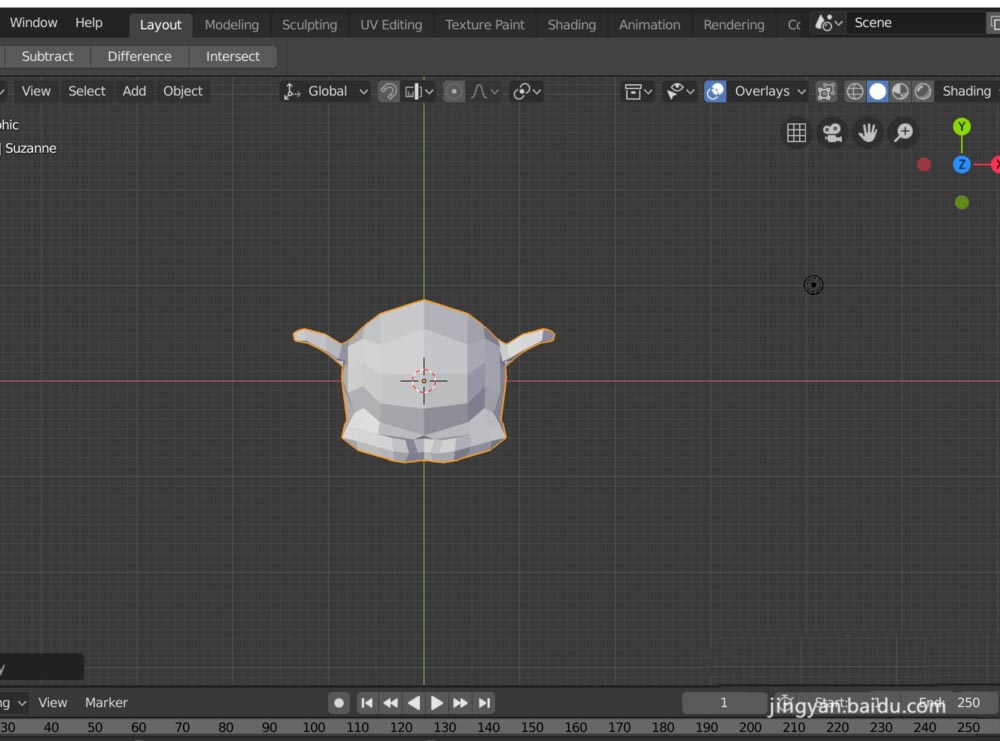Toggle auto keying record button
This screenshot has width=1000, height=741.
pyautogui.click(x=339, y=703)
